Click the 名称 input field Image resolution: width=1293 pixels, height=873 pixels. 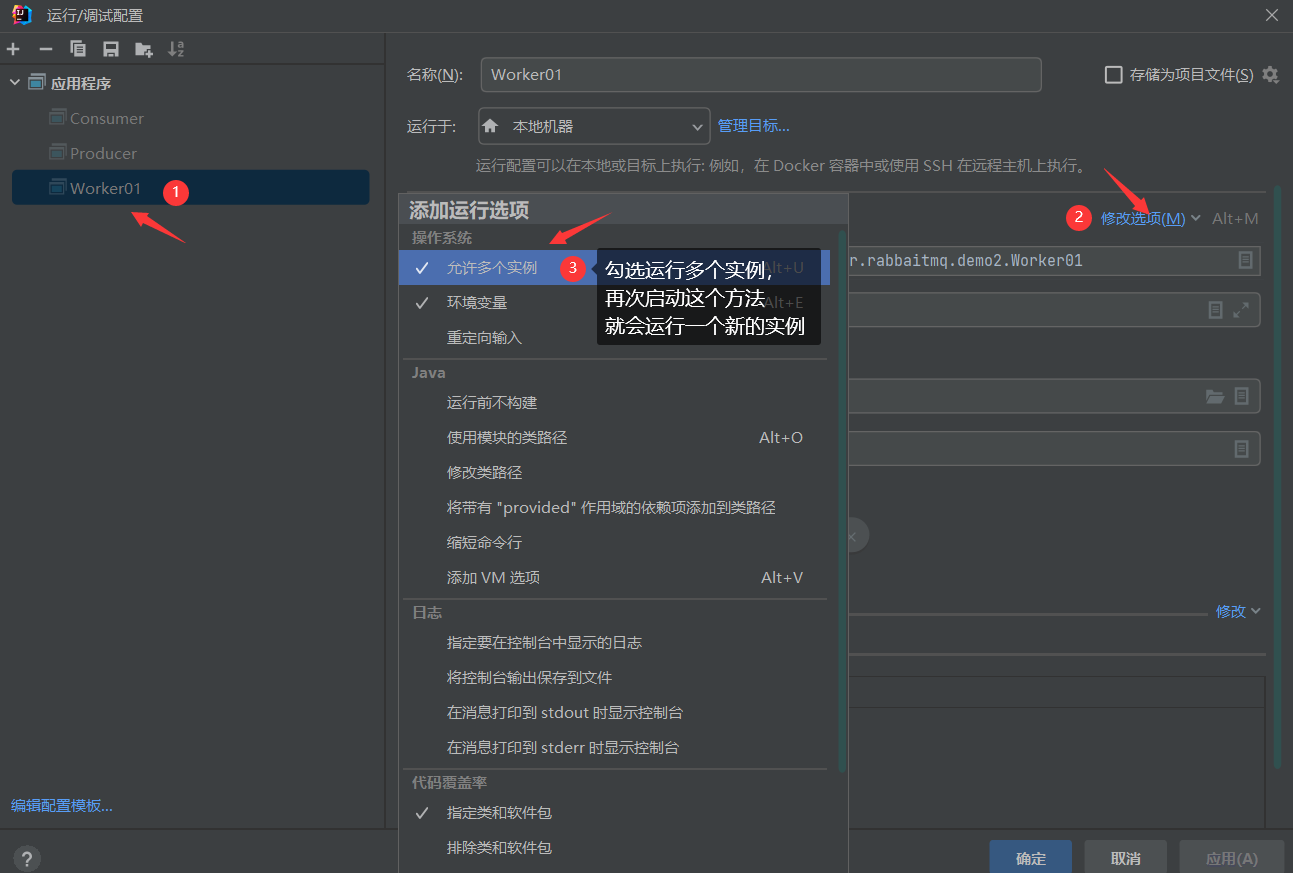pyautogui.click(x=760, y=75)
